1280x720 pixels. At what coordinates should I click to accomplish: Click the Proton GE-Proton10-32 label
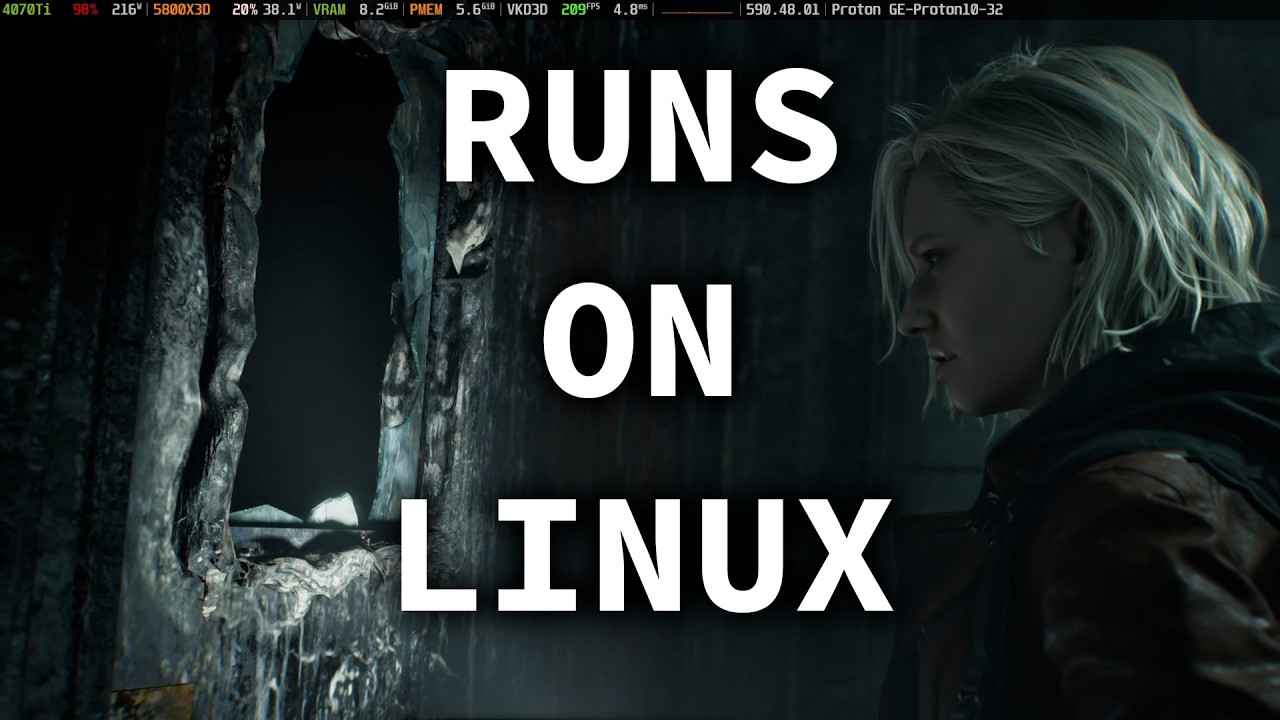click(917, 10)
